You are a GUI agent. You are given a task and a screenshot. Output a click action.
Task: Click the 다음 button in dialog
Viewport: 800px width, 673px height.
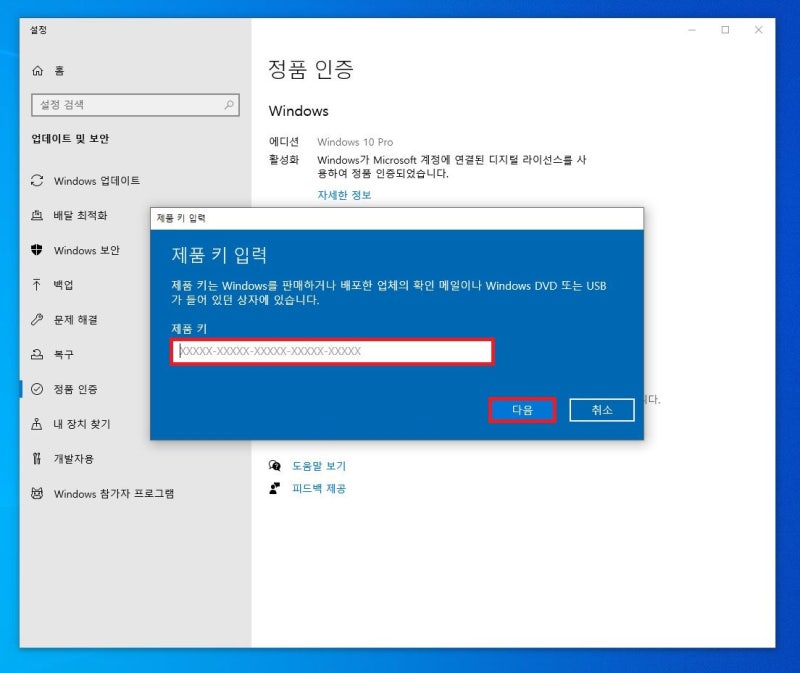coord(522,410)
